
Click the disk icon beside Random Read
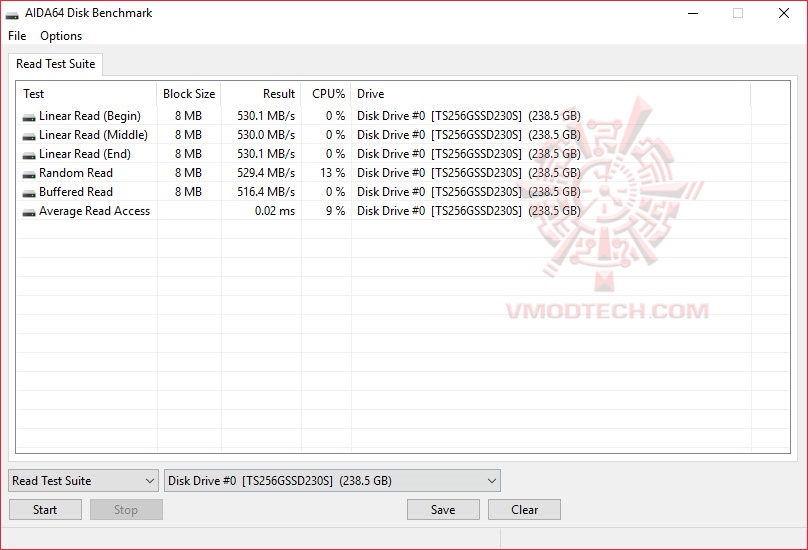tap(29, 175)
